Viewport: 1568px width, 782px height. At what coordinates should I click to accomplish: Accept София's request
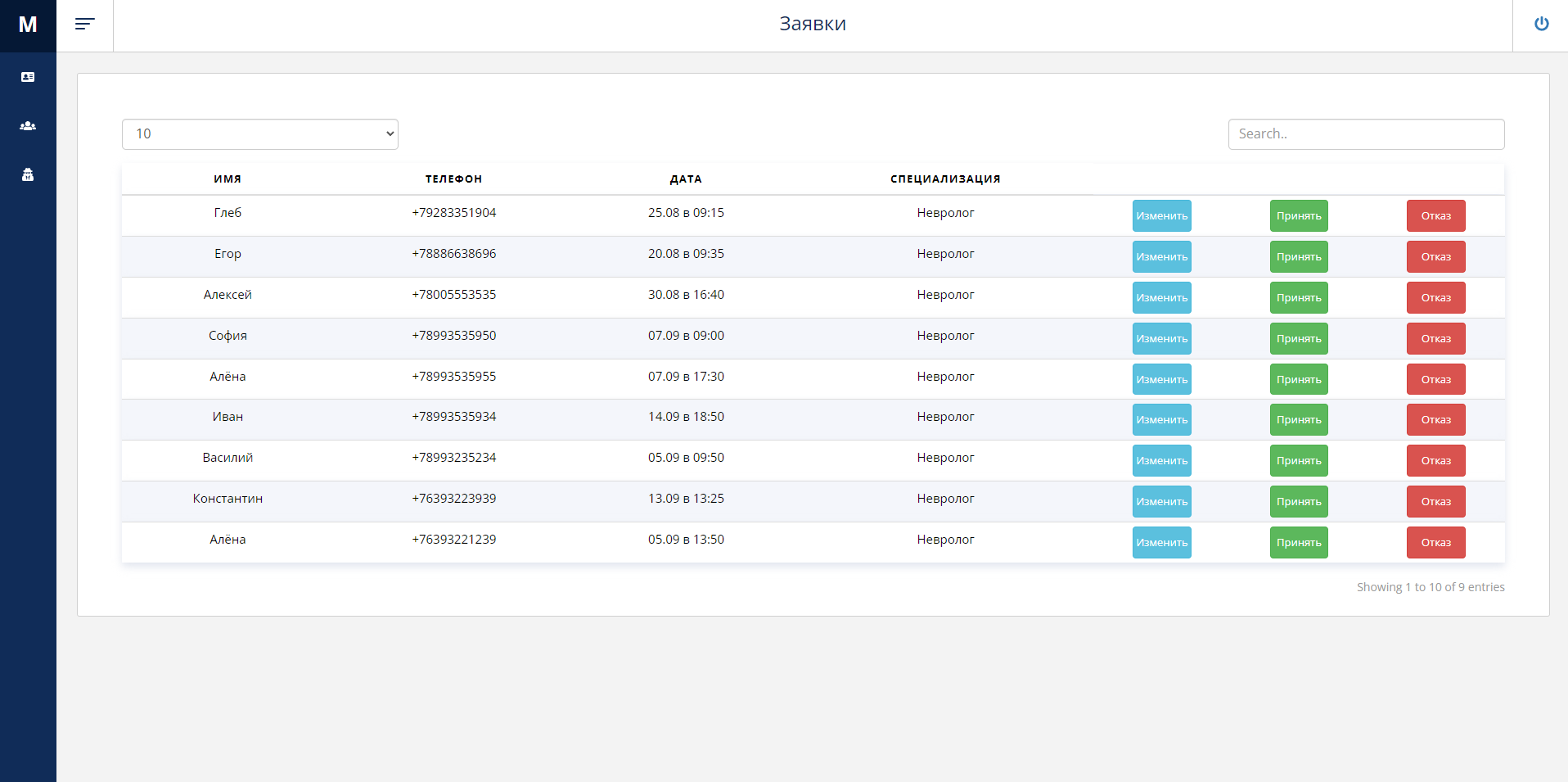(x=1298, y=338)
